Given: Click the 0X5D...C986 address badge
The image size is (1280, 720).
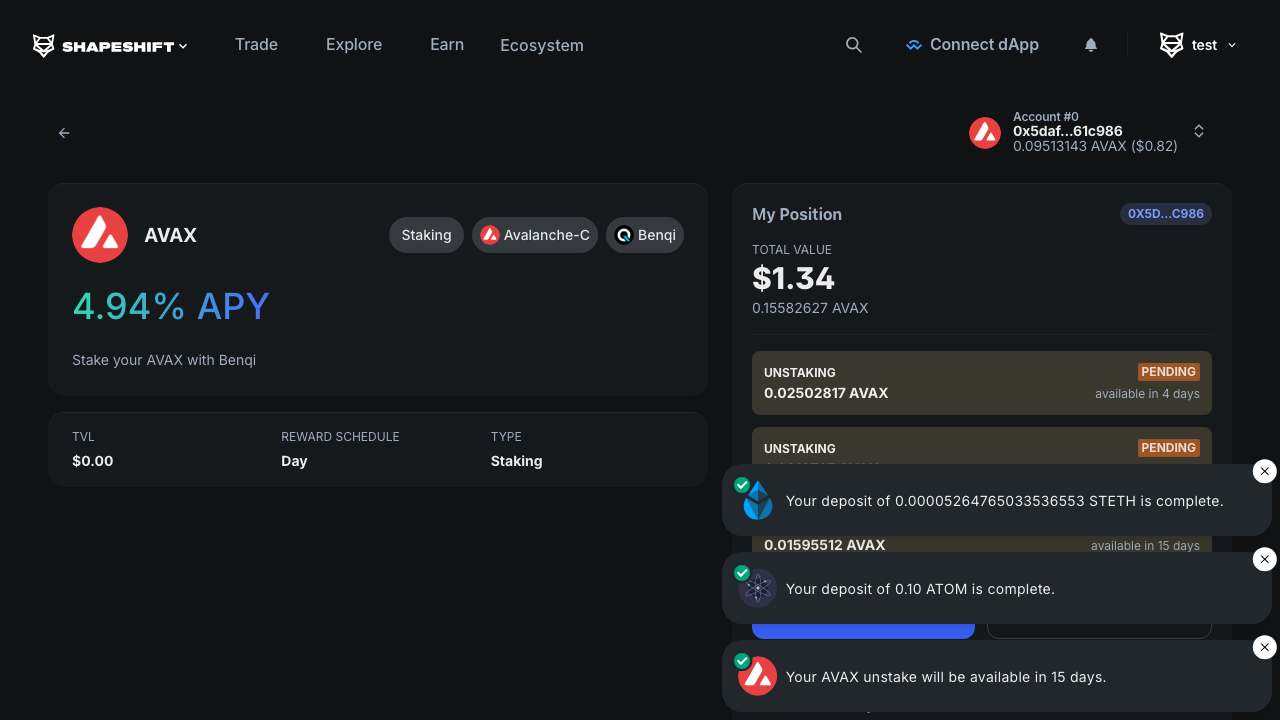Looking at the screenshot, I should pos(1165,214).
